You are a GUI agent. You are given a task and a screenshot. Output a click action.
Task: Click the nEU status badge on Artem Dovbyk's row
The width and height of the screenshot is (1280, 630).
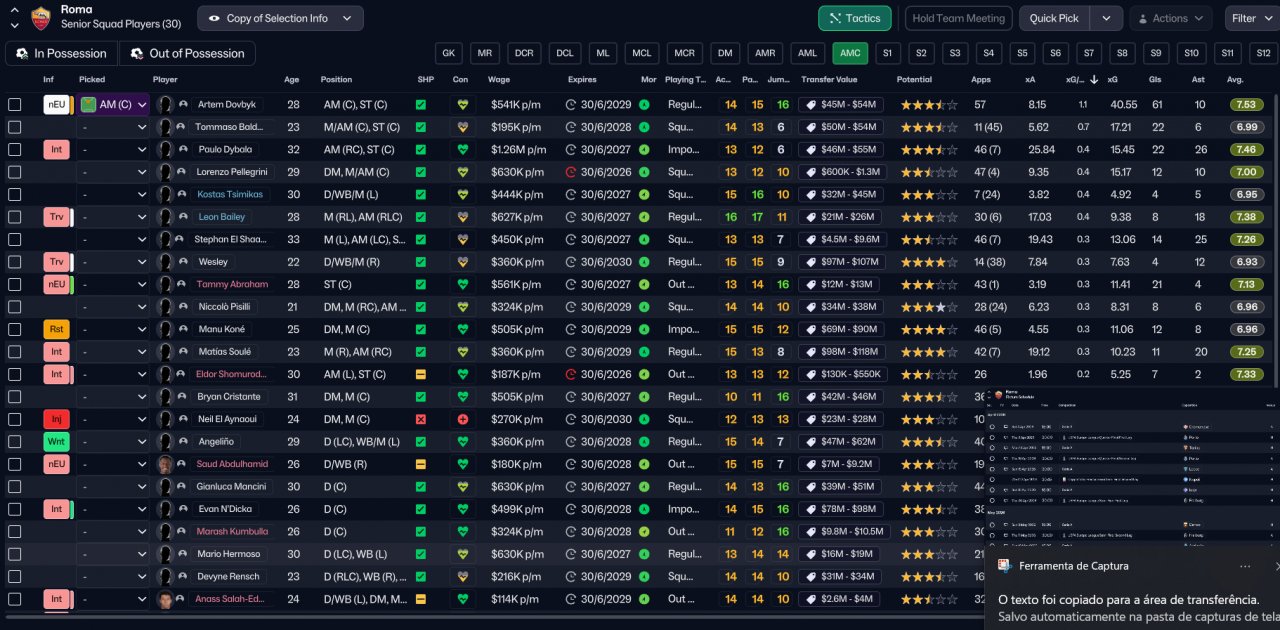tap(57, 105)
